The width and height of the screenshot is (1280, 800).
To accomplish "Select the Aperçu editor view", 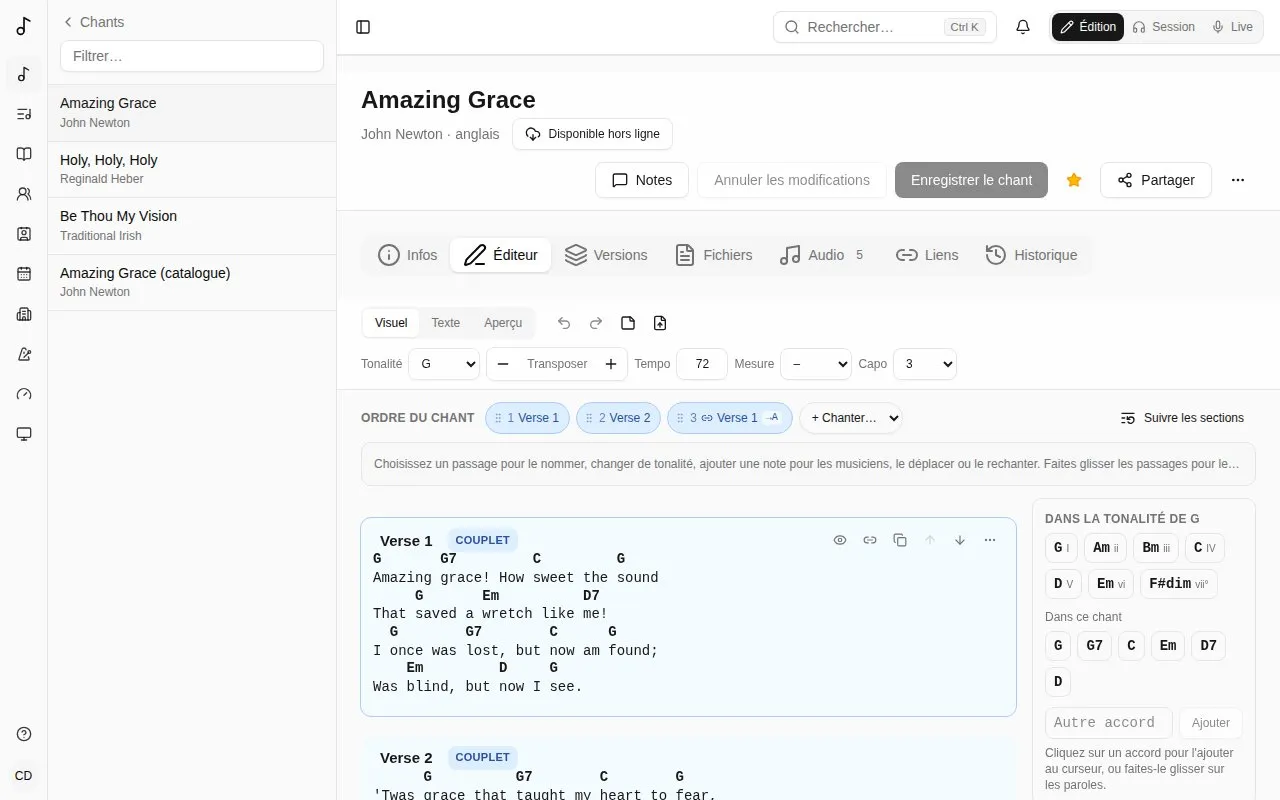I will pos(503,323).
